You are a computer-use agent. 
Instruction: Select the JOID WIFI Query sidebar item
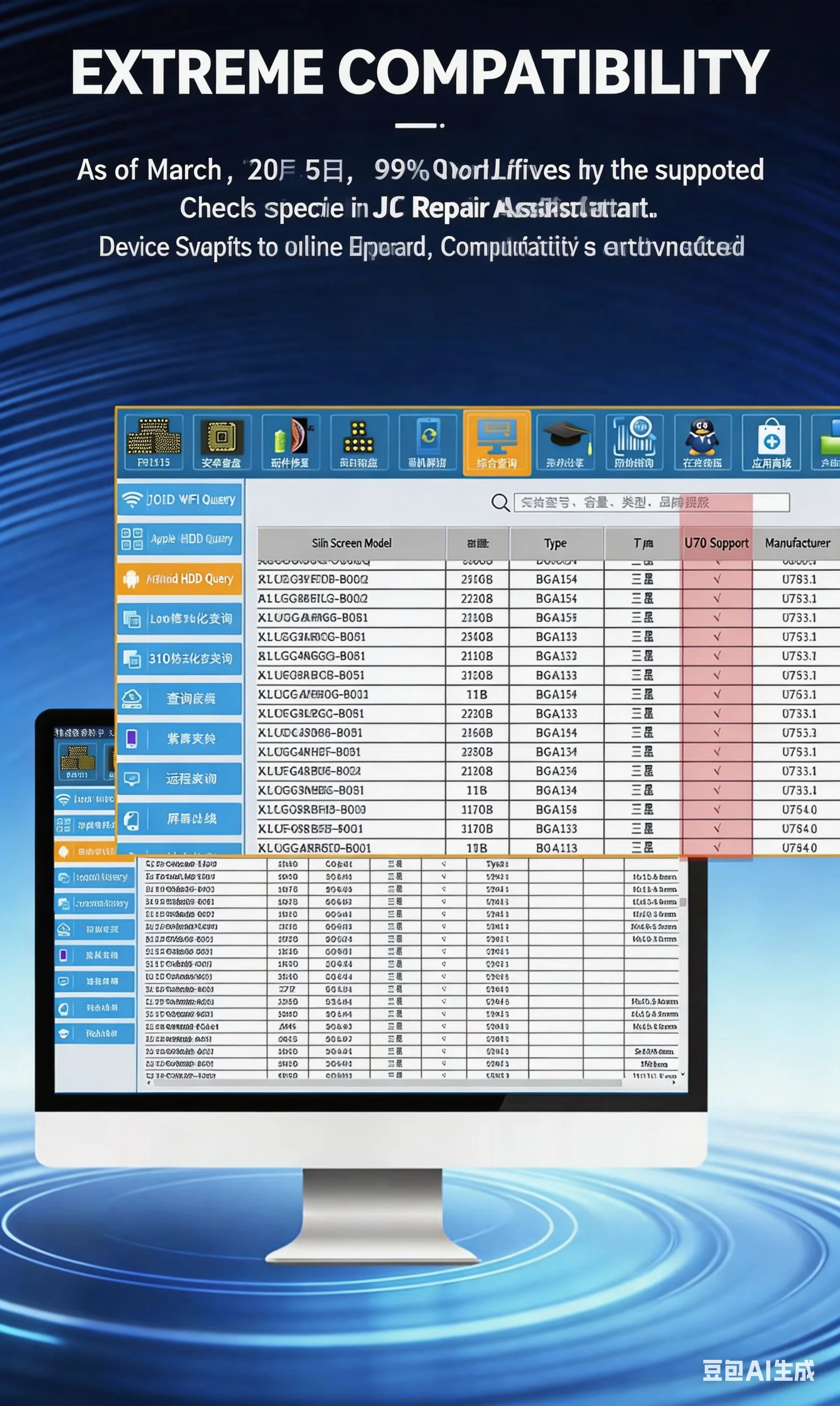pyautogui.click(x=179, y=499)
